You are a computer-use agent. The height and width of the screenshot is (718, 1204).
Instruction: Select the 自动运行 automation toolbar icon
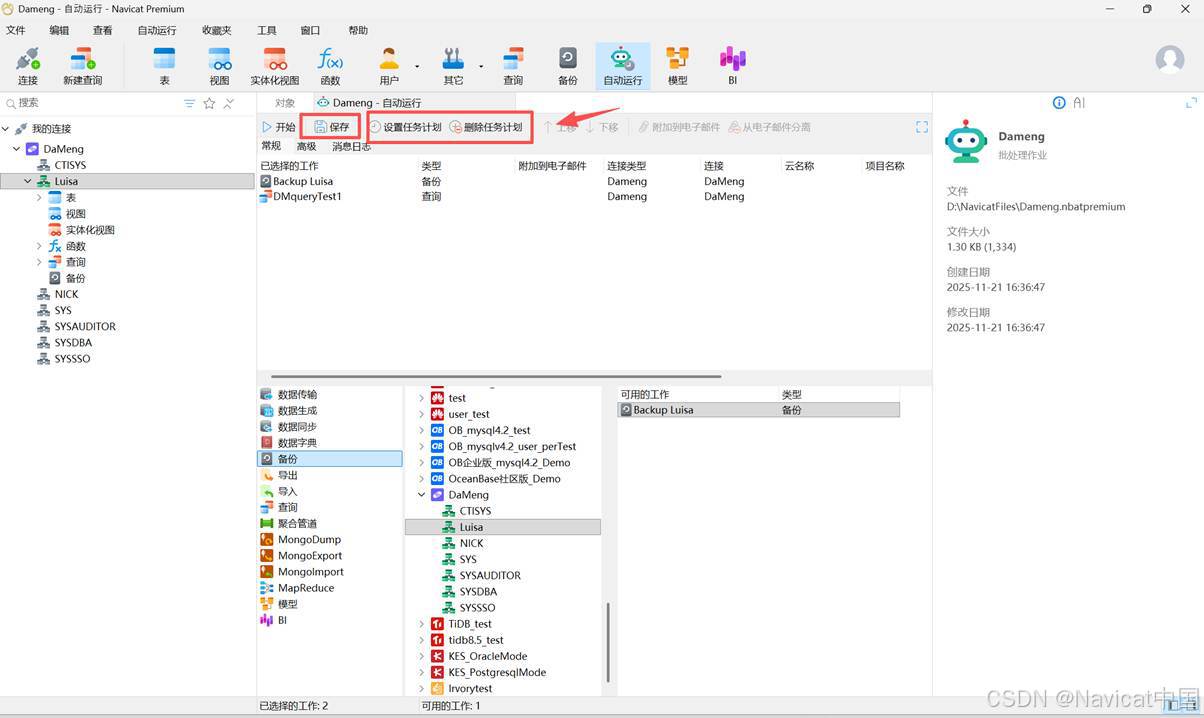point(623,66)
